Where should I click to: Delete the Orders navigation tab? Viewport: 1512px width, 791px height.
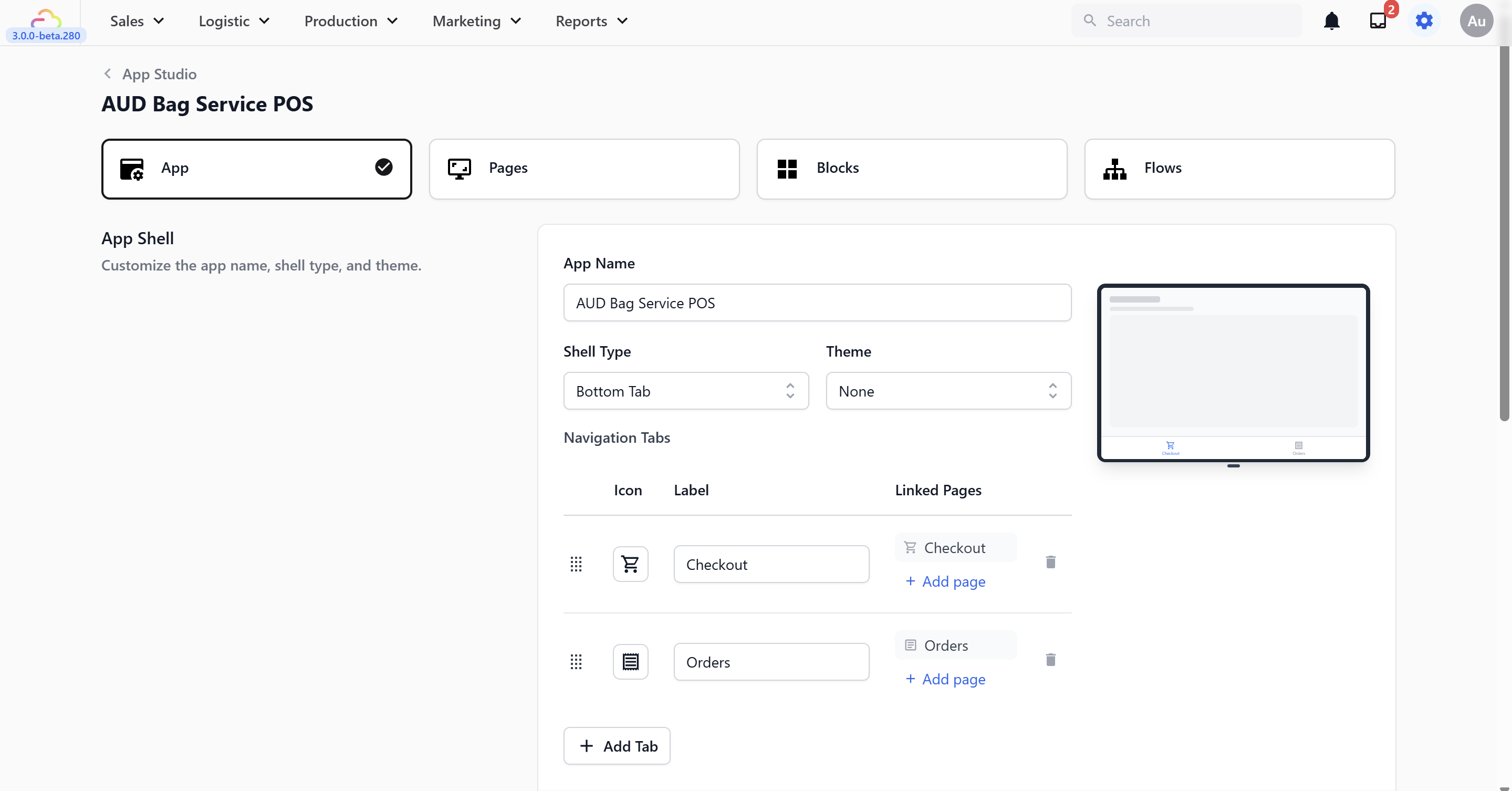tap(1051, 660)
